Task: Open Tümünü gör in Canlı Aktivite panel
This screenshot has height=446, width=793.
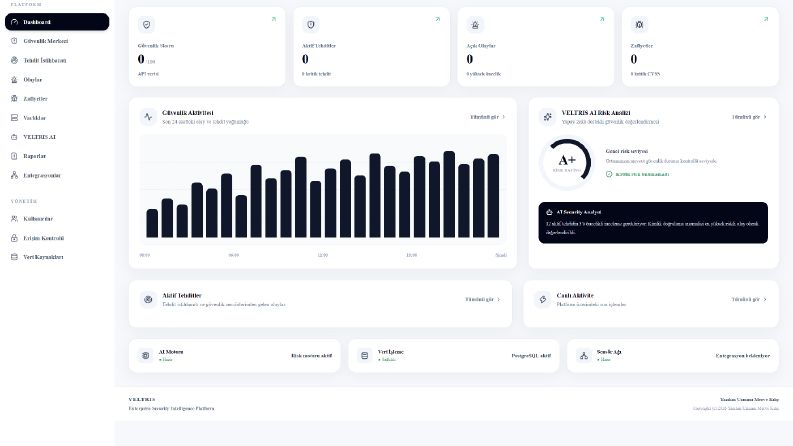Action: tap(749, 299)
